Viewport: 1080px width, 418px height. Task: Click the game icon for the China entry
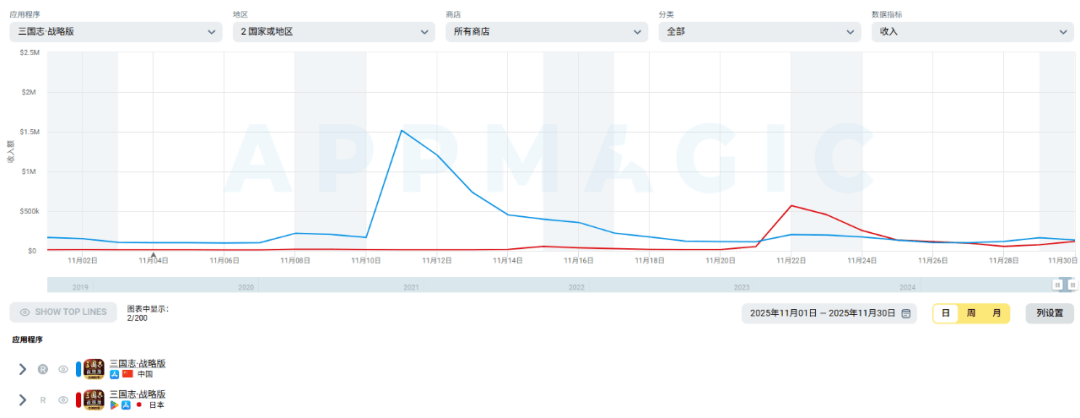[94, 369]
